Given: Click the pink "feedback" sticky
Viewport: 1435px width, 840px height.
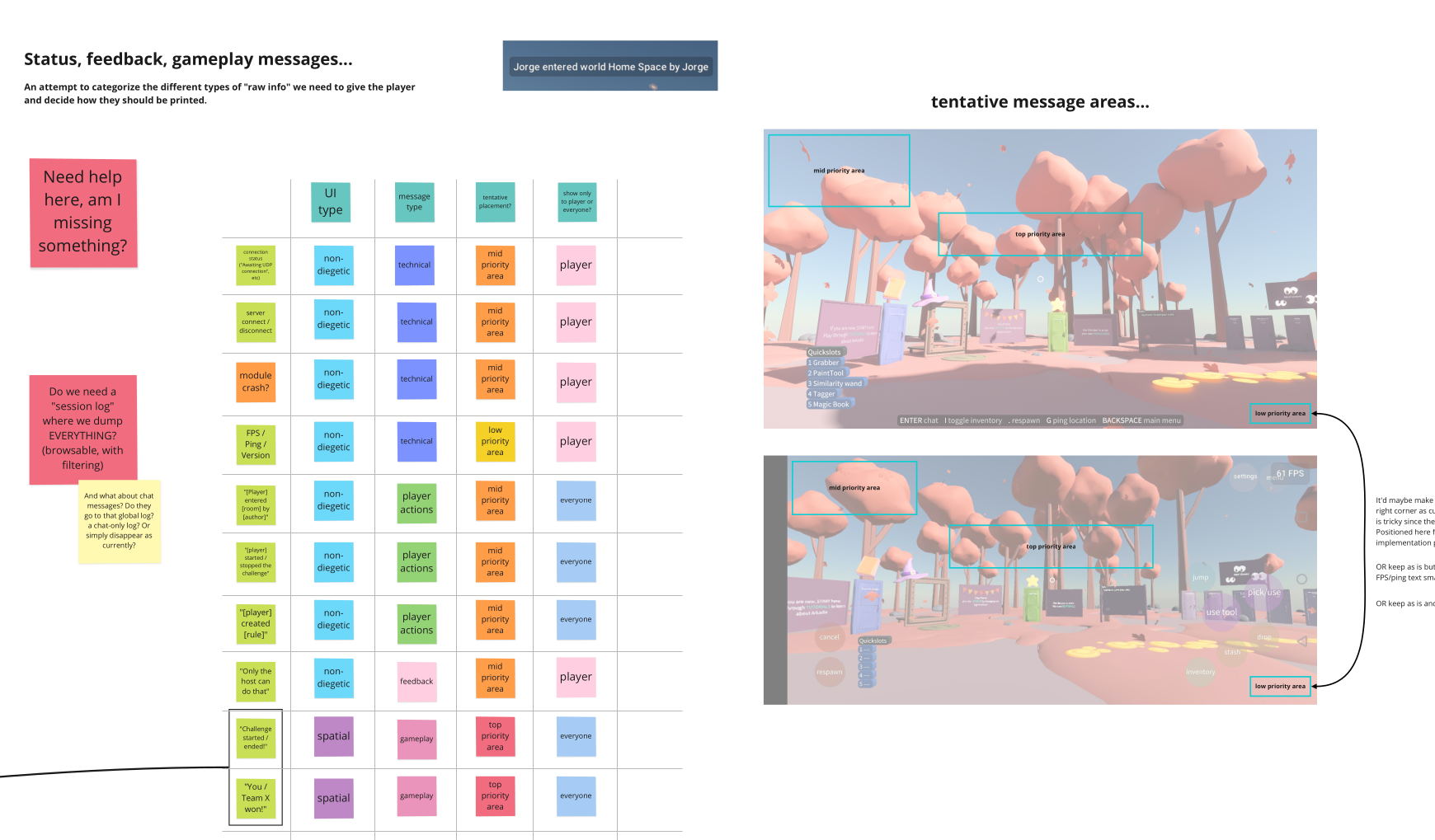Looking at the screenshot, I should tap(416, 682).
